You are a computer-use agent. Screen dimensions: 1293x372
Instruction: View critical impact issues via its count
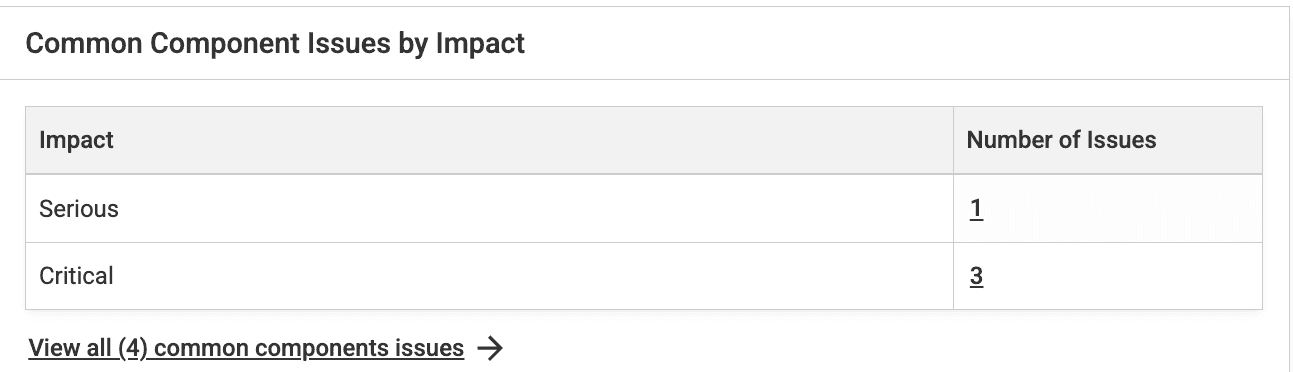(x=976, y=276)
